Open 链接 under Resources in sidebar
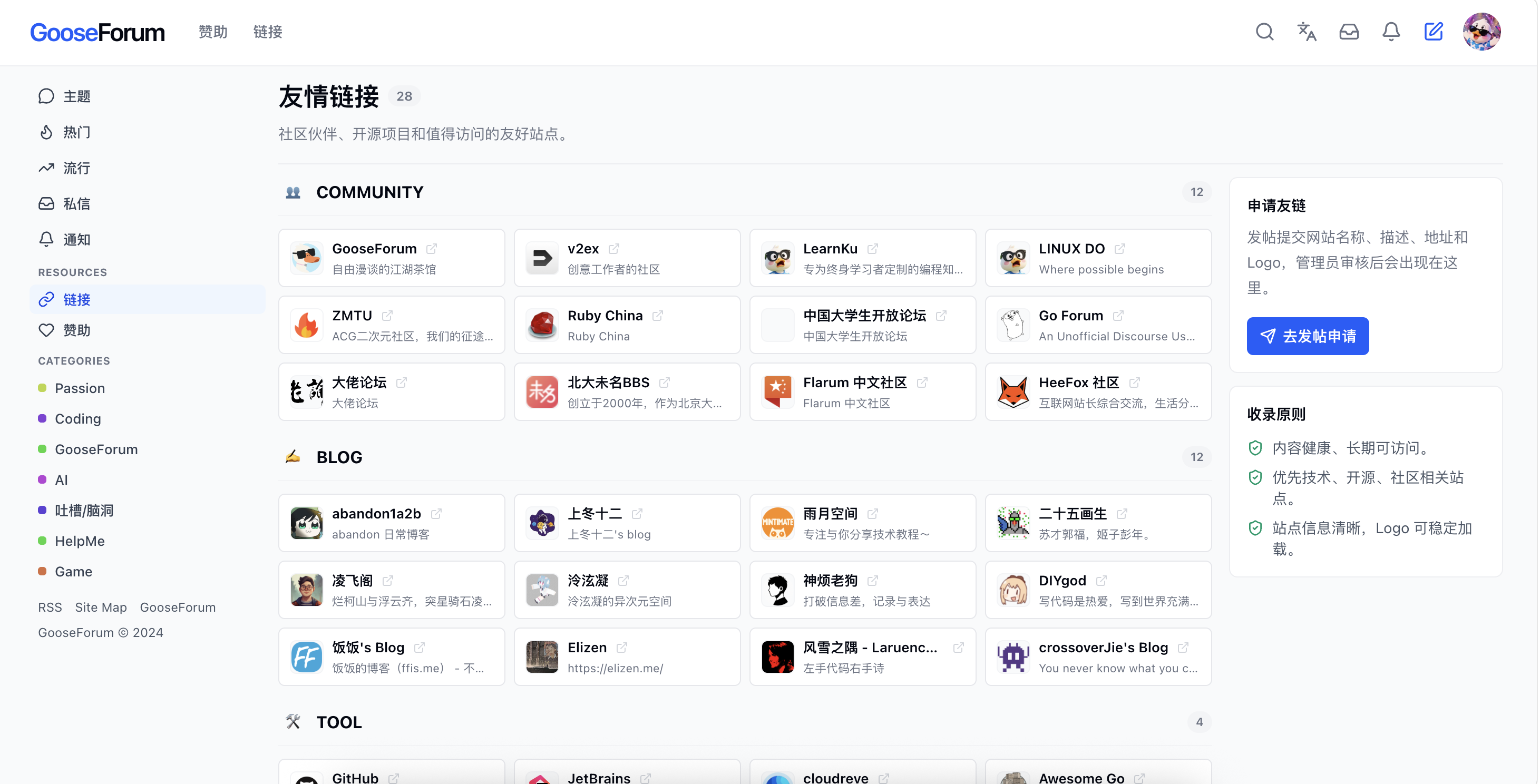 click(x=147, y=299)
